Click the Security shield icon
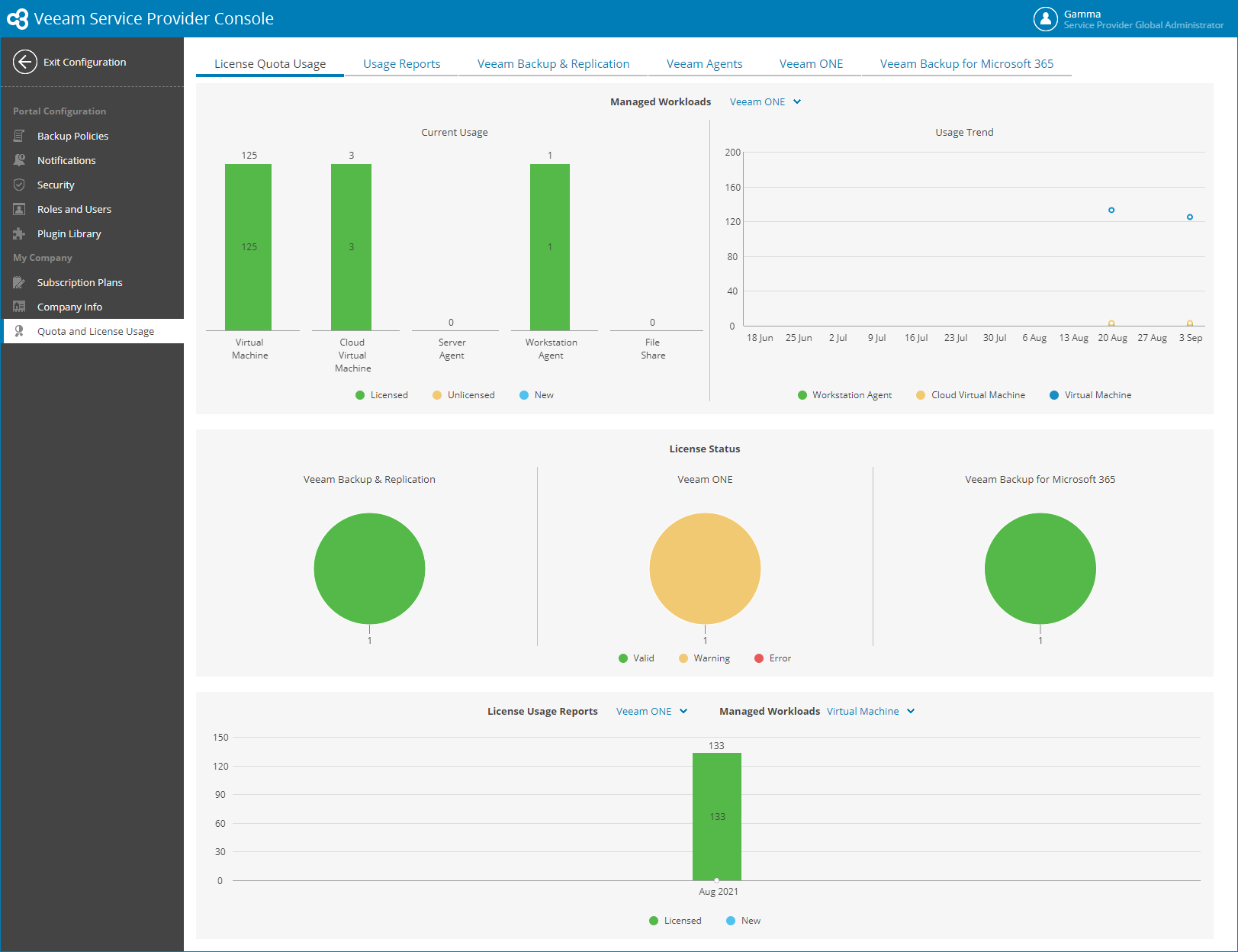 pyautogui.click(x=19, y=185)
